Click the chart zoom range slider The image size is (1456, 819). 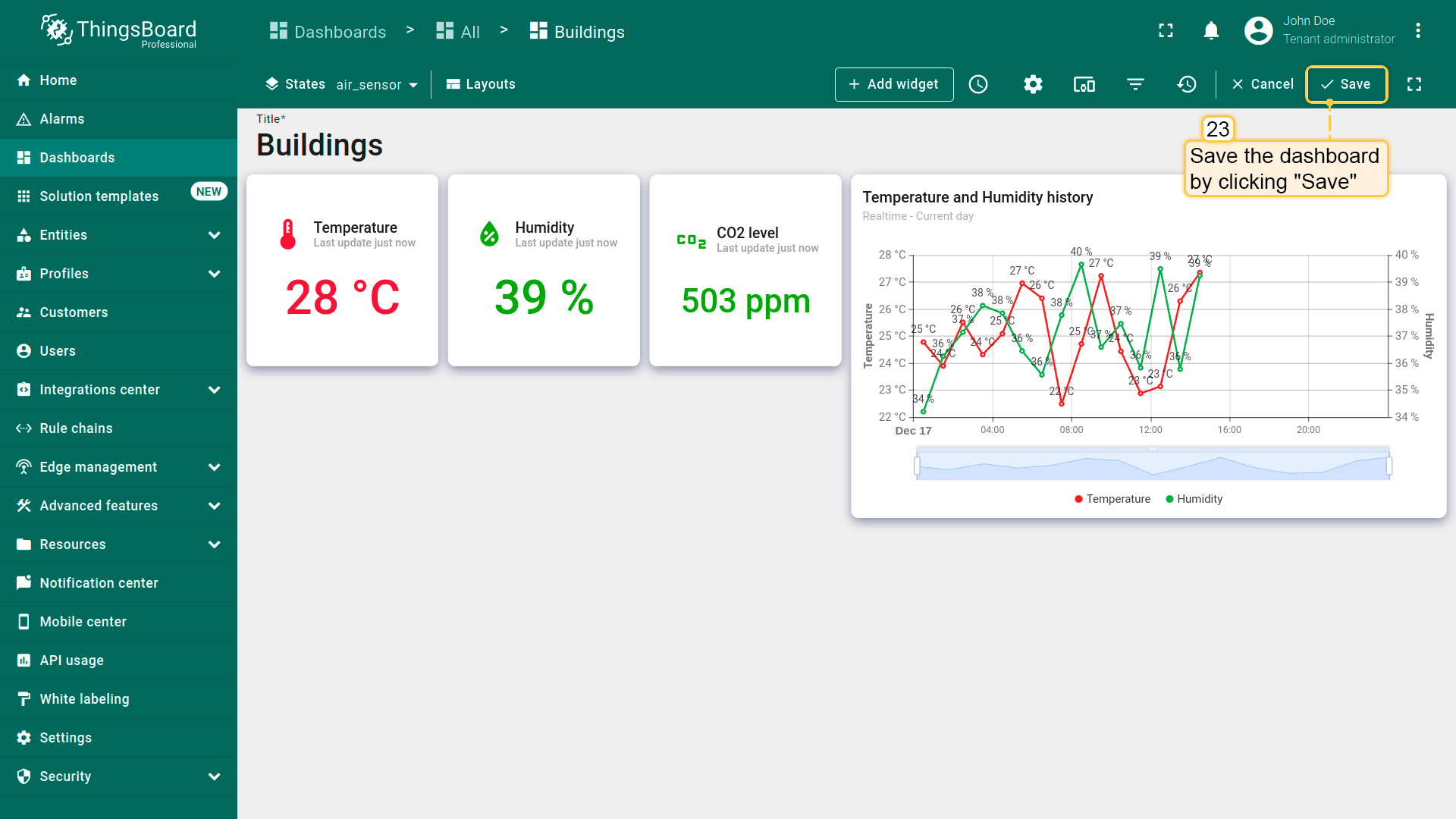pyautogui.click(x=1153, y=466)
